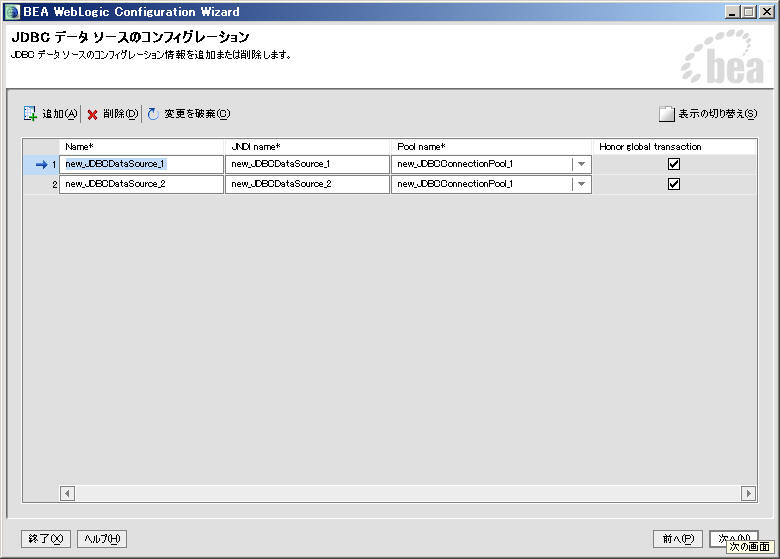
Task: Click the blue arrow row 1 indicator
Action: [41, 164]
